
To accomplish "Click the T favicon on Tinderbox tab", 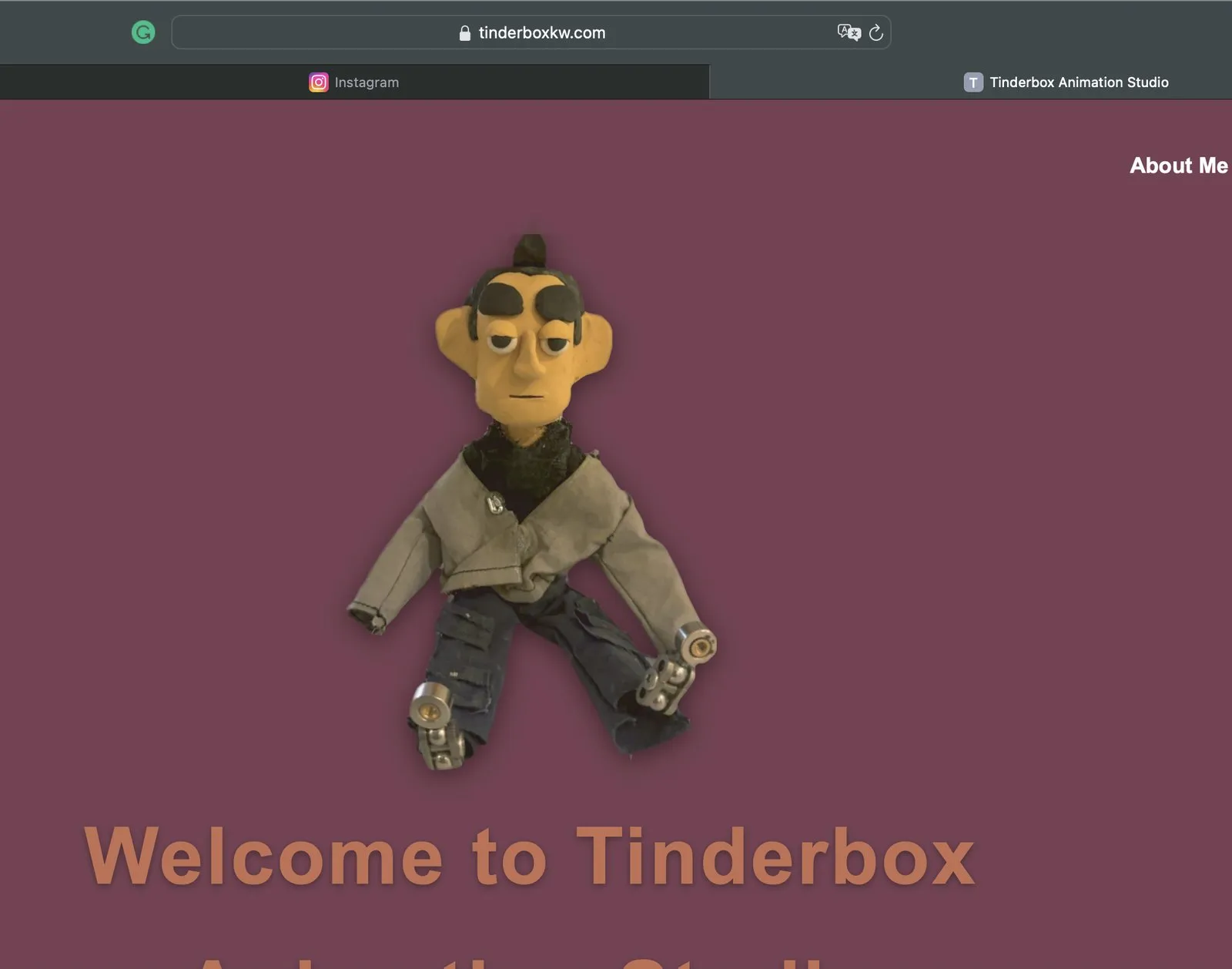I will (973, 82).
